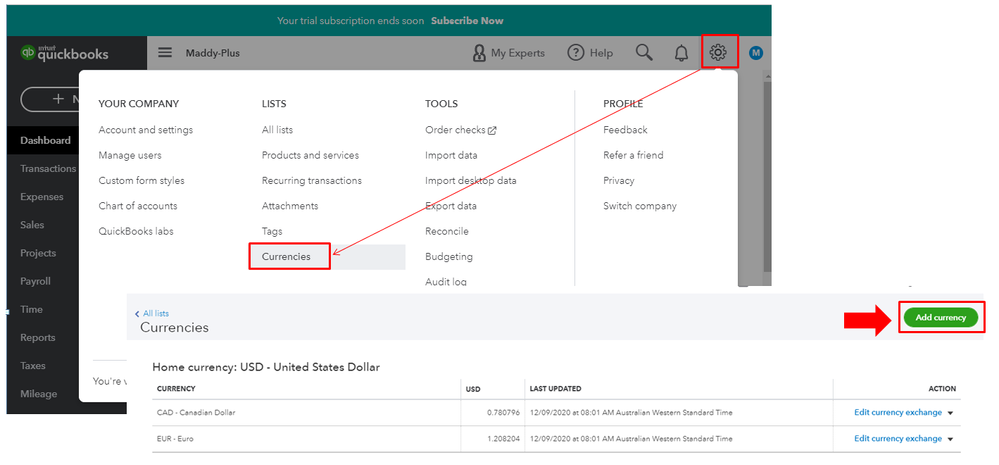Viewport: 999px width, 465px height.
Task: Click the CURRENCY column header
Action: coord(176,389)
